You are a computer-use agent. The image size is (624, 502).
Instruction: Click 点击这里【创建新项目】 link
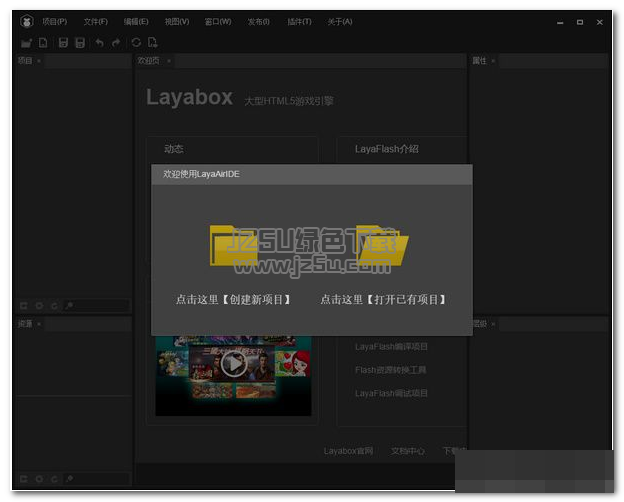[234, 299]
